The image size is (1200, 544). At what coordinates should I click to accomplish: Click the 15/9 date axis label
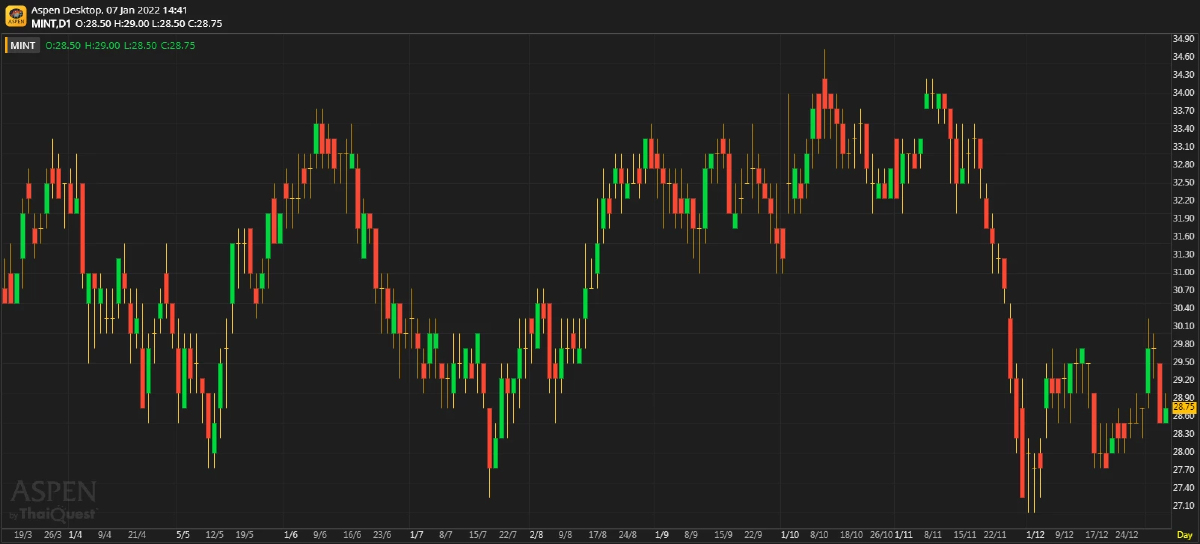tap(723, 535)
